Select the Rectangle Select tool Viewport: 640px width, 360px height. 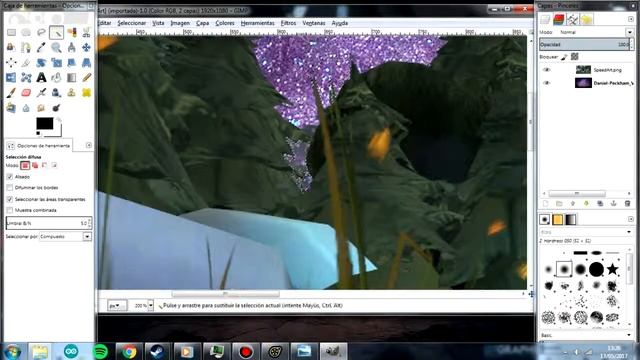coord(11,32)
